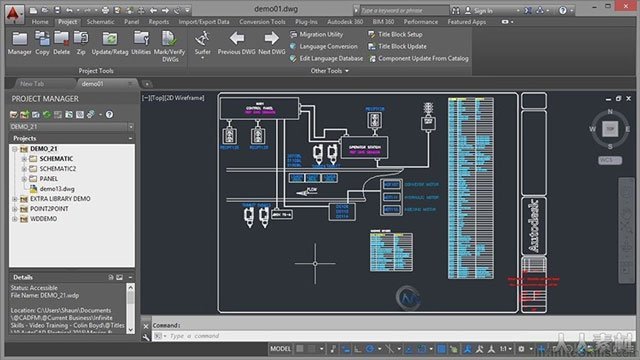This screenshot has width=640, height=360.
Task: Click Migration Utility button
Action: [316, 35]
